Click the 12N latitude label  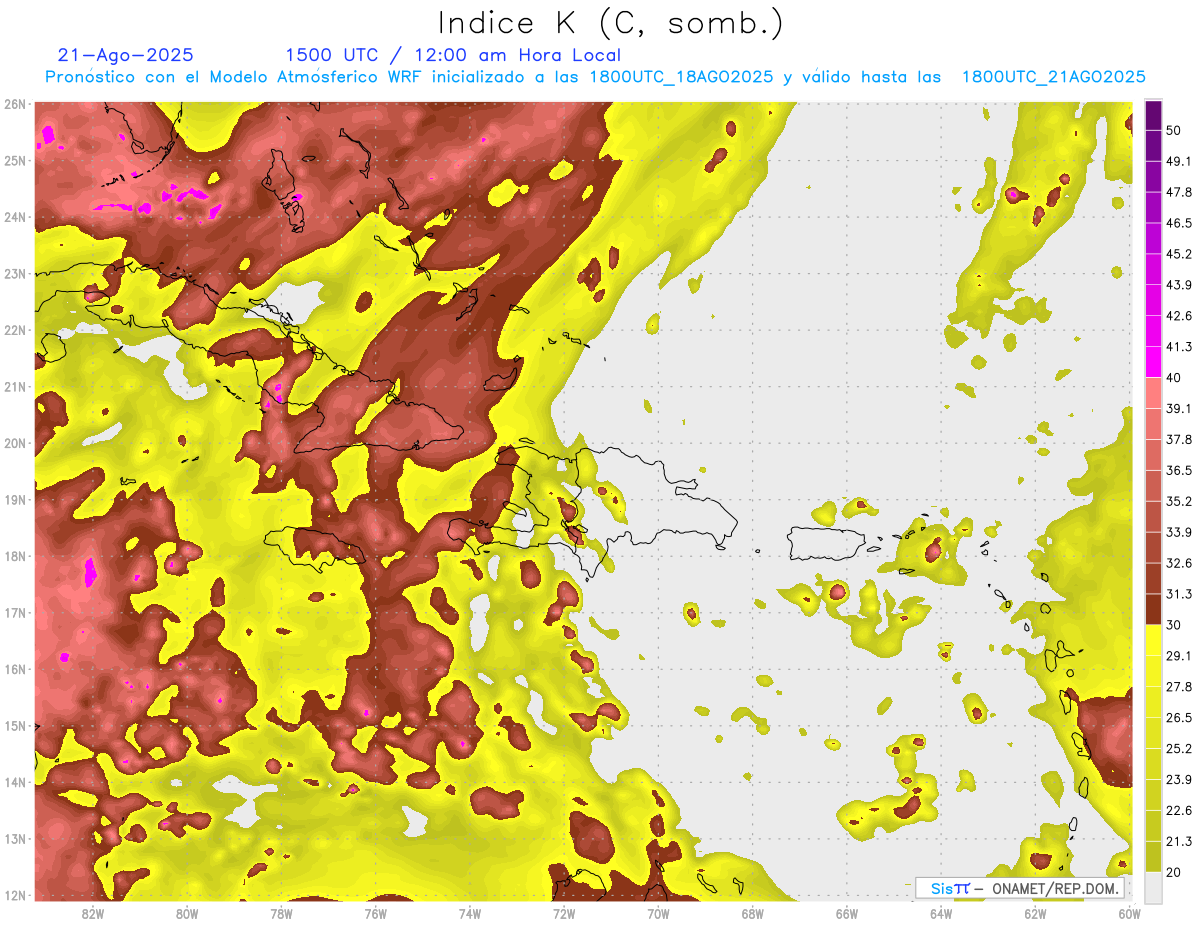(x=15, y=895)
